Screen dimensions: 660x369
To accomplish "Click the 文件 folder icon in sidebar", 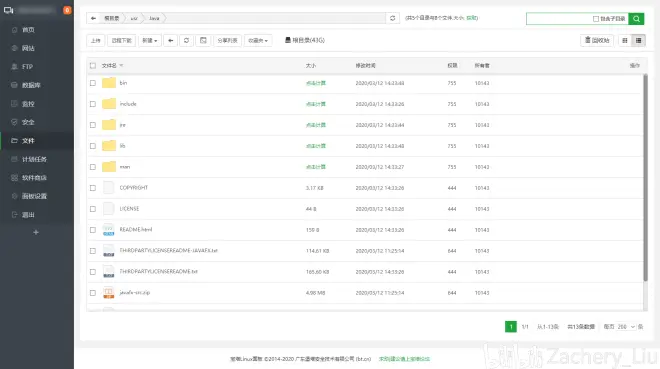I will coord(14,141).
